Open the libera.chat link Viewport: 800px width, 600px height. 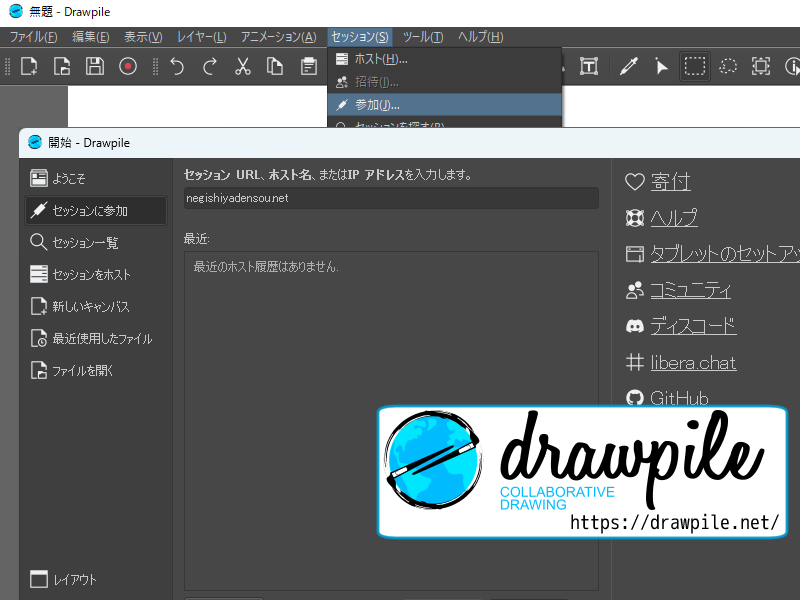pyautogui.click(x=693, y=362)
